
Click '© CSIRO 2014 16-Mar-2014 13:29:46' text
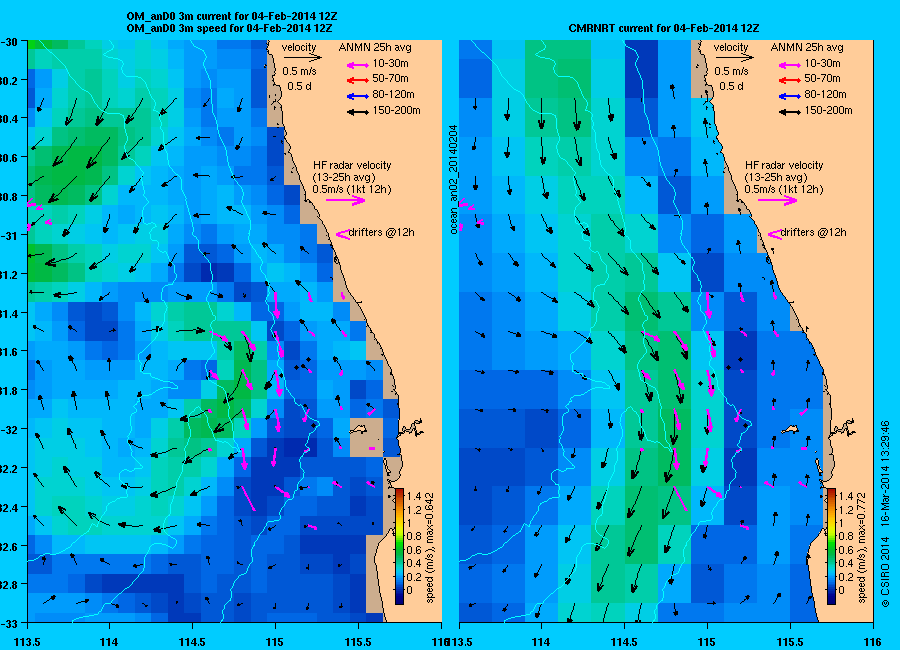click(x=885, y=514)
